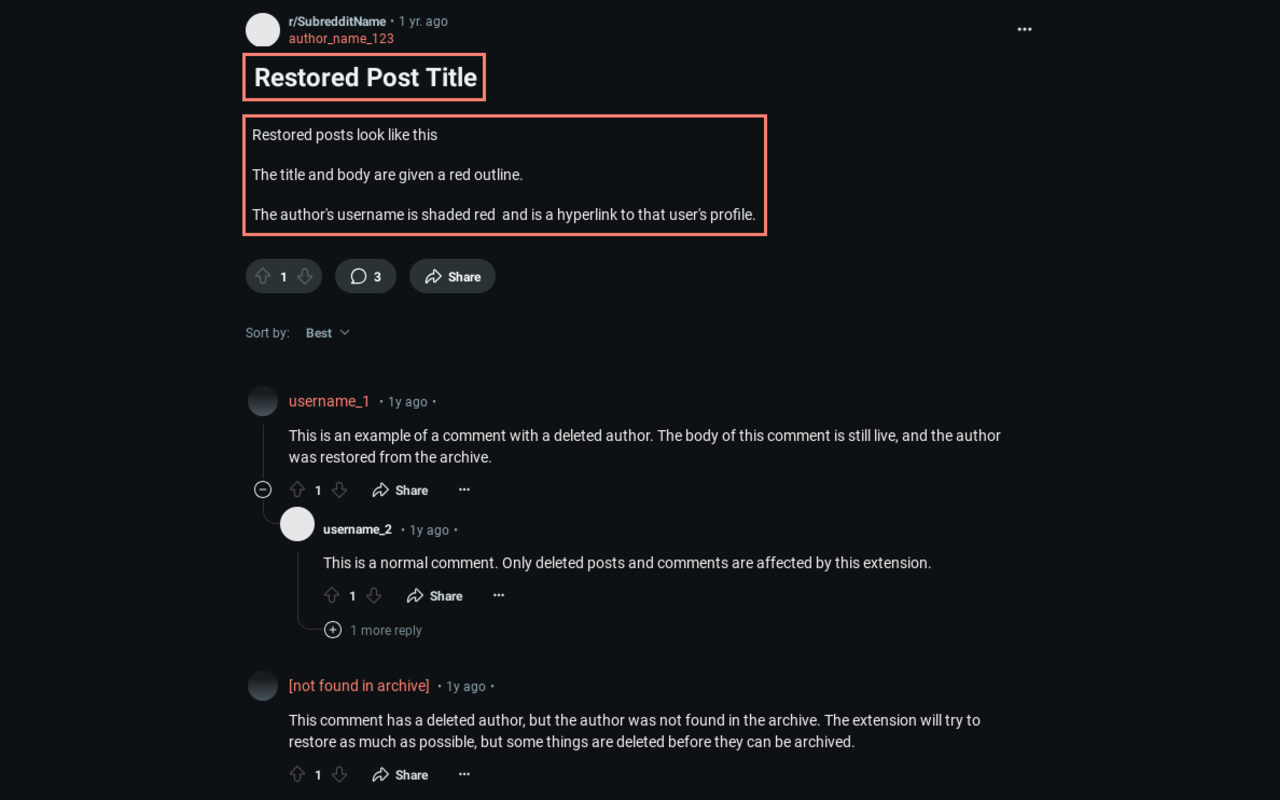Open the comments via the speech bubble icon
The width and height of the screenshot is (1280, 800).
pos(357,276)
